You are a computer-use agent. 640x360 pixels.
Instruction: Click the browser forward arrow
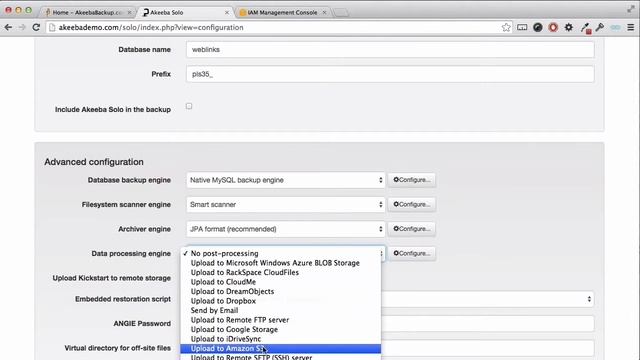tap(22, 27)
